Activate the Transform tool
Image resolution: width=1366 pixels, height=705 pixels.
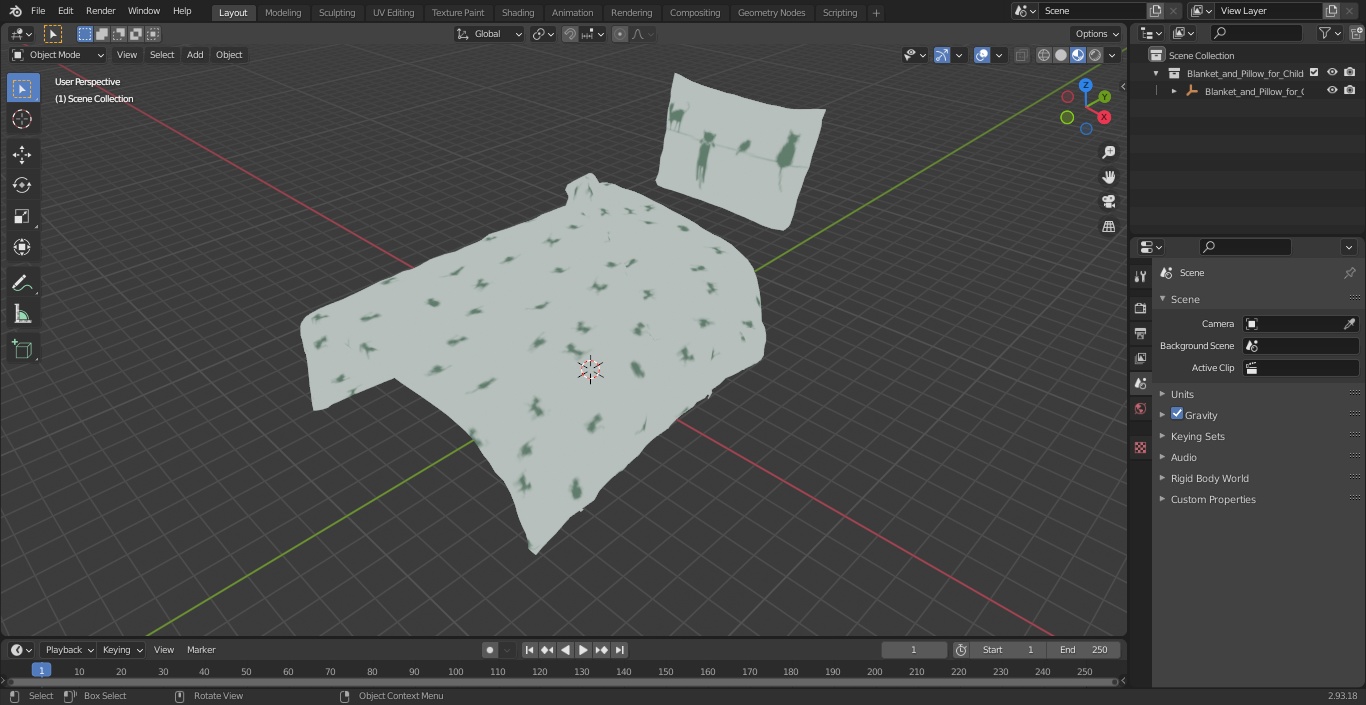[22, 247]
